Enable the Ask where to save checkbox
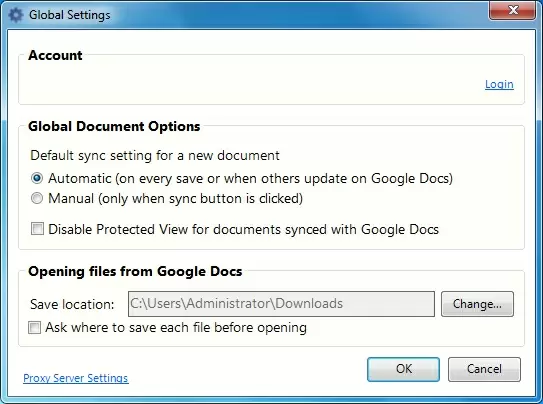 (34, 327)
